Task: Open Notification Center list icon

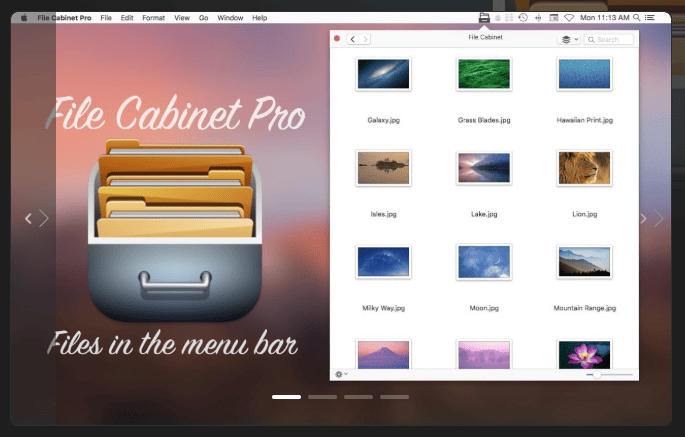Action: (650, 17)
